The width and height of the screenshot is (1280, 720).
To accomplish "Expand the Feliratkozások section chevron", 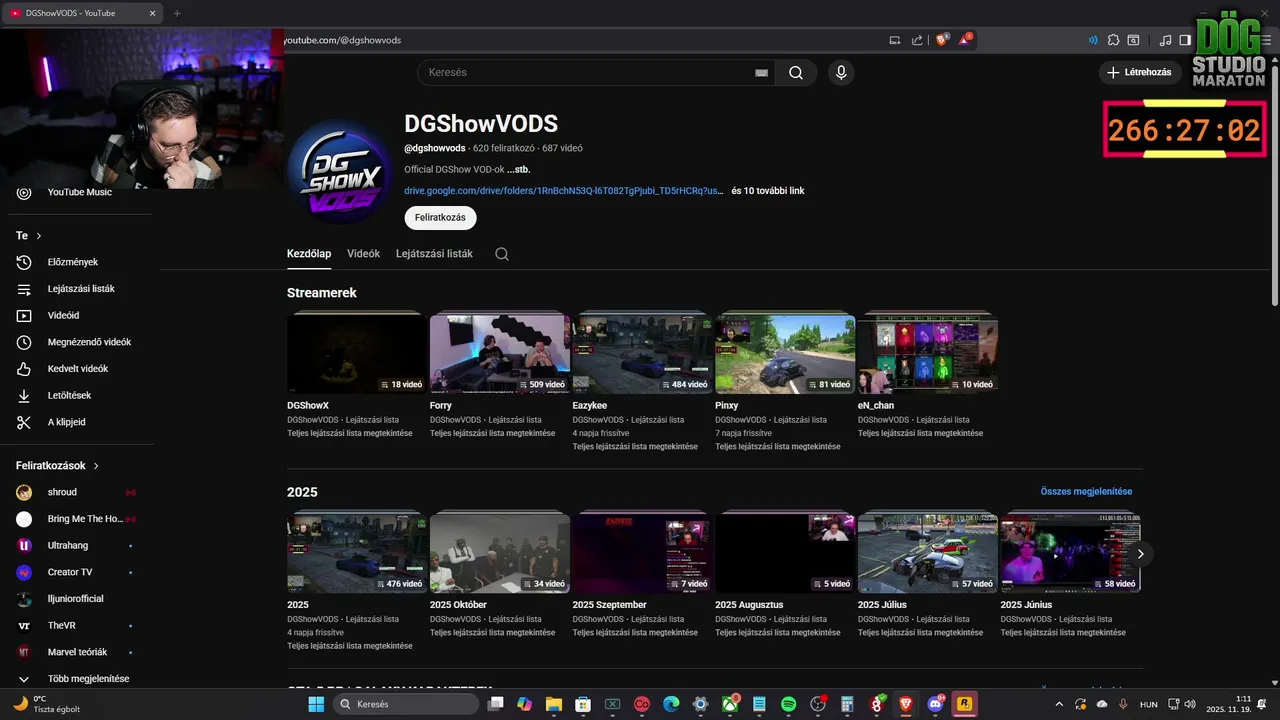I will (97, 466).
